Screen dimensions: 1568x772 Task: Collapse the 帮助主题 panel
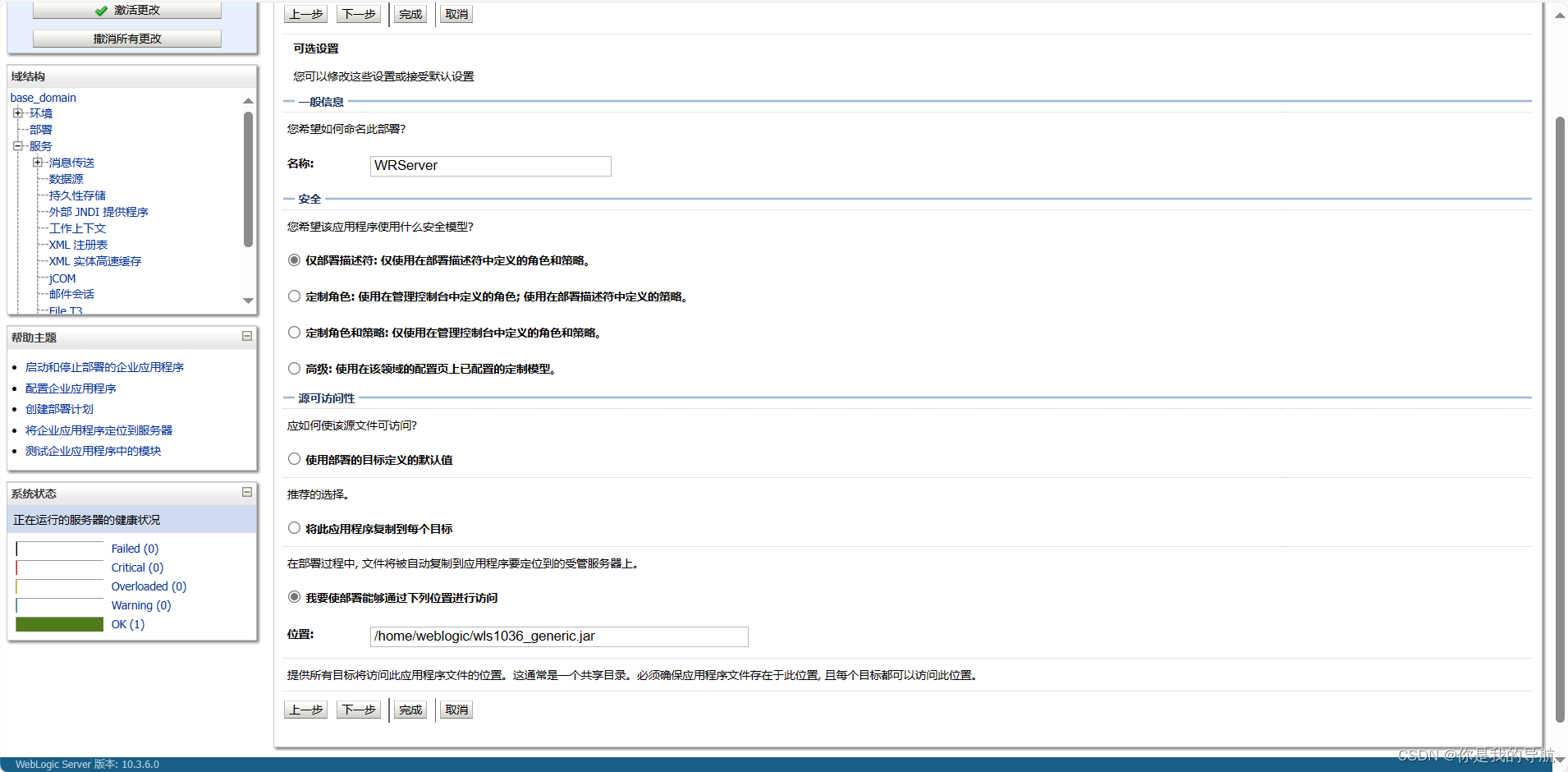[245, 336]
